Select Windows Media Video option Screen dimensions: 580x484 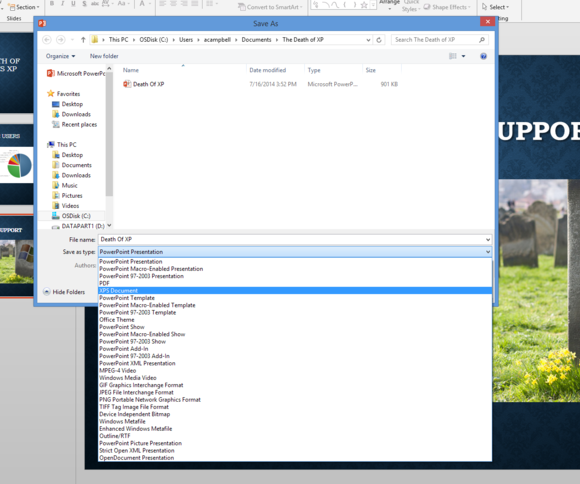point(295,378)
